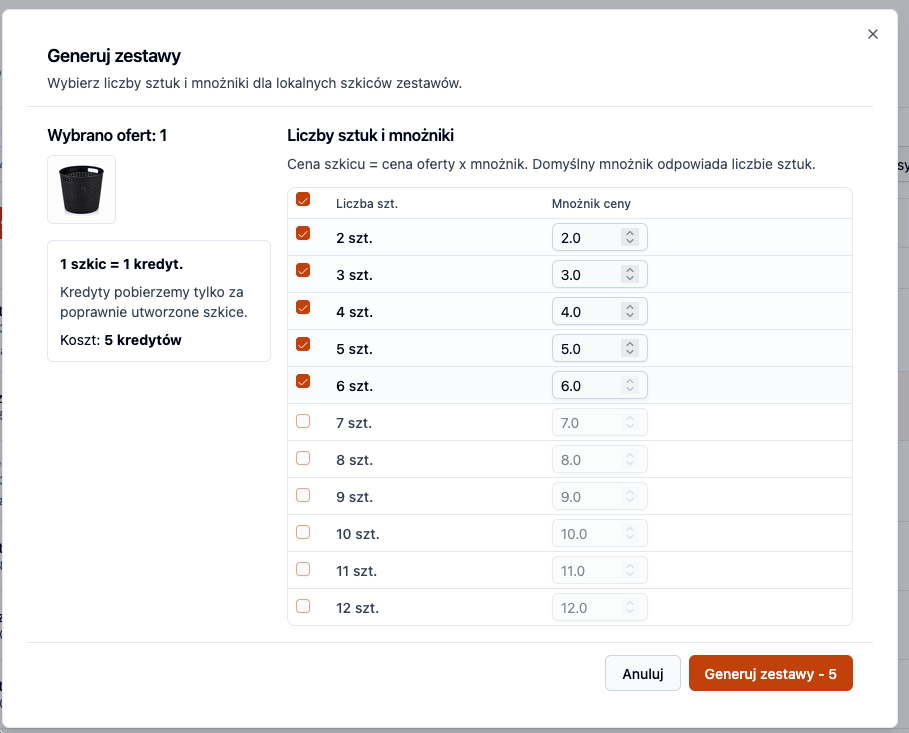Click the 9 szt. row label
Viewport: 909px width, 733px height.
point(354,498)
